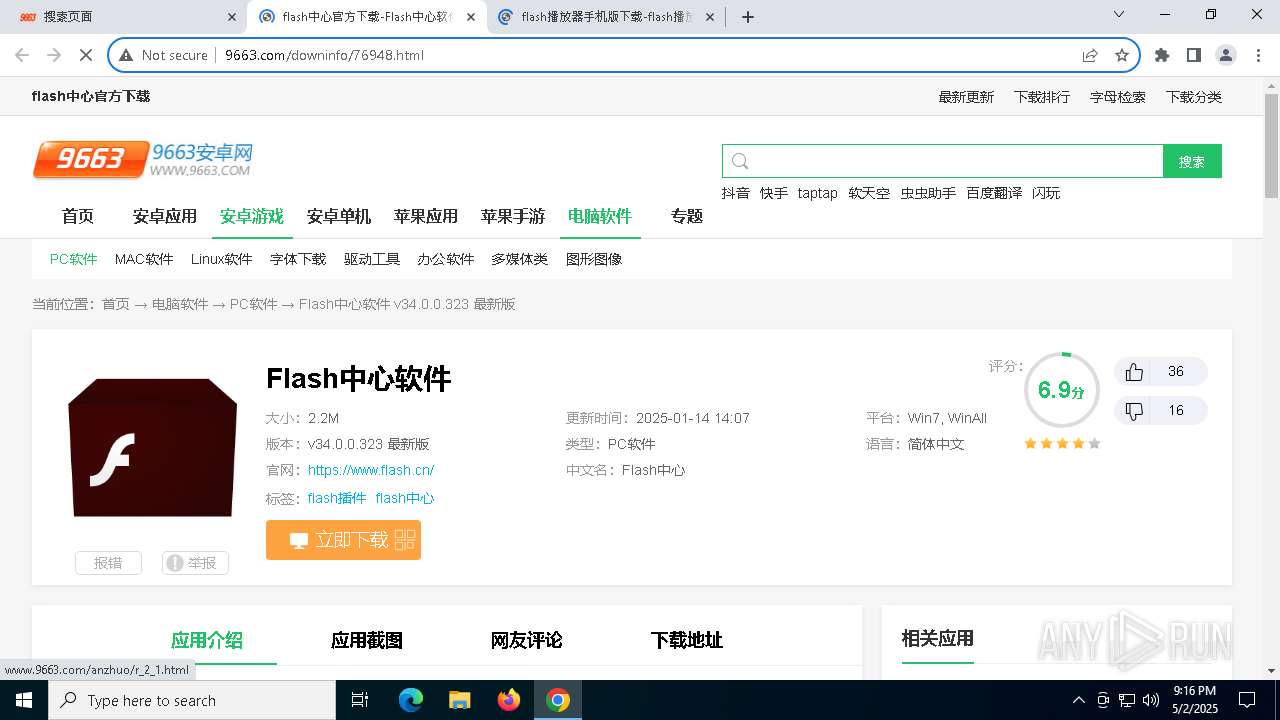Screen dimensions: 1280x720
Task: Open the 安卓游戏 nav item
Action: coord(252,216)
